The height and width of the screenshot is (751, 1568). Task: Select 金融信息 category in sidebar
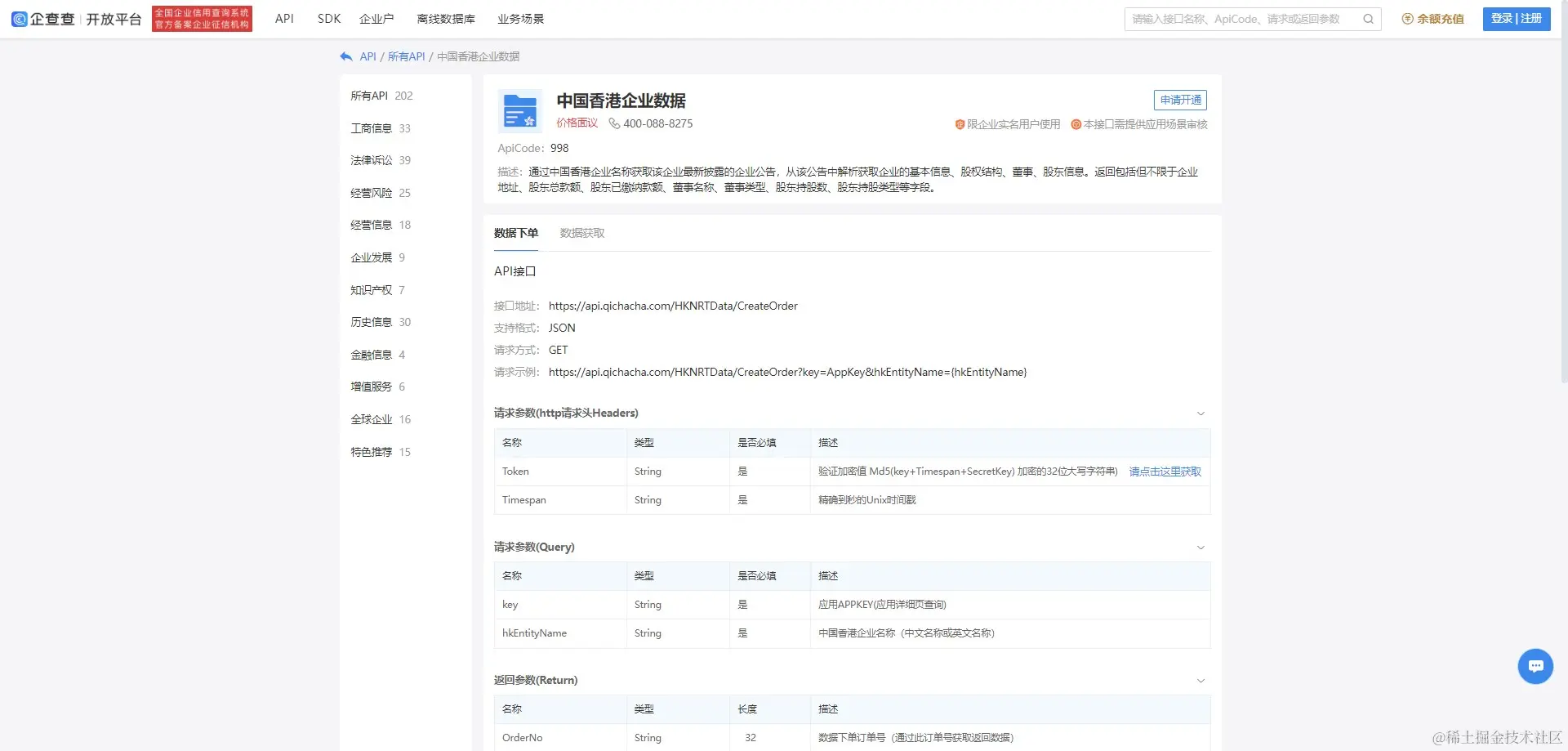tap(378, 355)
